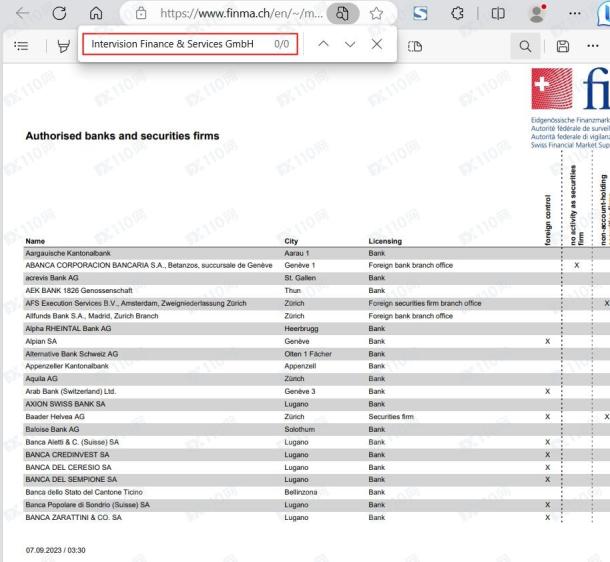The width and height of the screenshot is (610, 562).
Task: Open the PDF search magnifier
Action: pyautogui.click(x=525, y=46)
